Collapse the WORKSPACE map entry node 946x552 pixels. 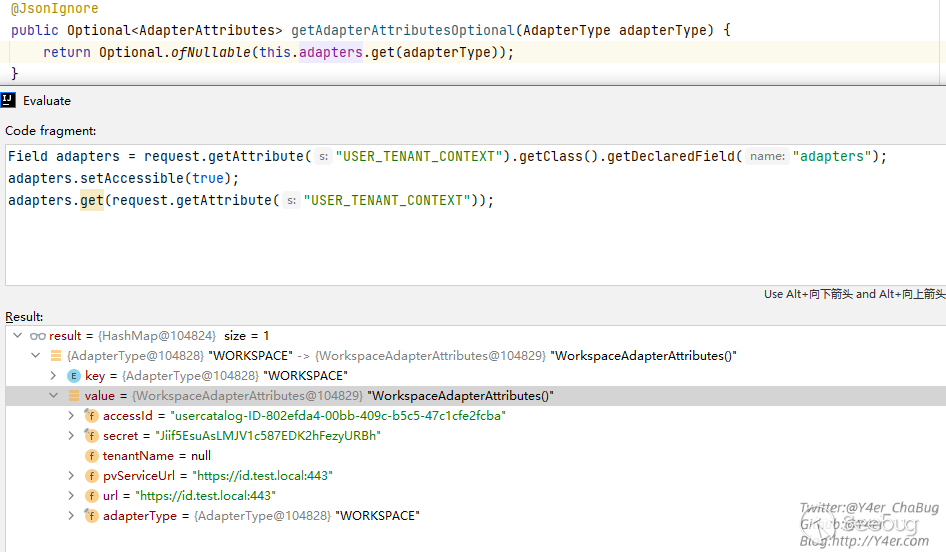(36, 355)
